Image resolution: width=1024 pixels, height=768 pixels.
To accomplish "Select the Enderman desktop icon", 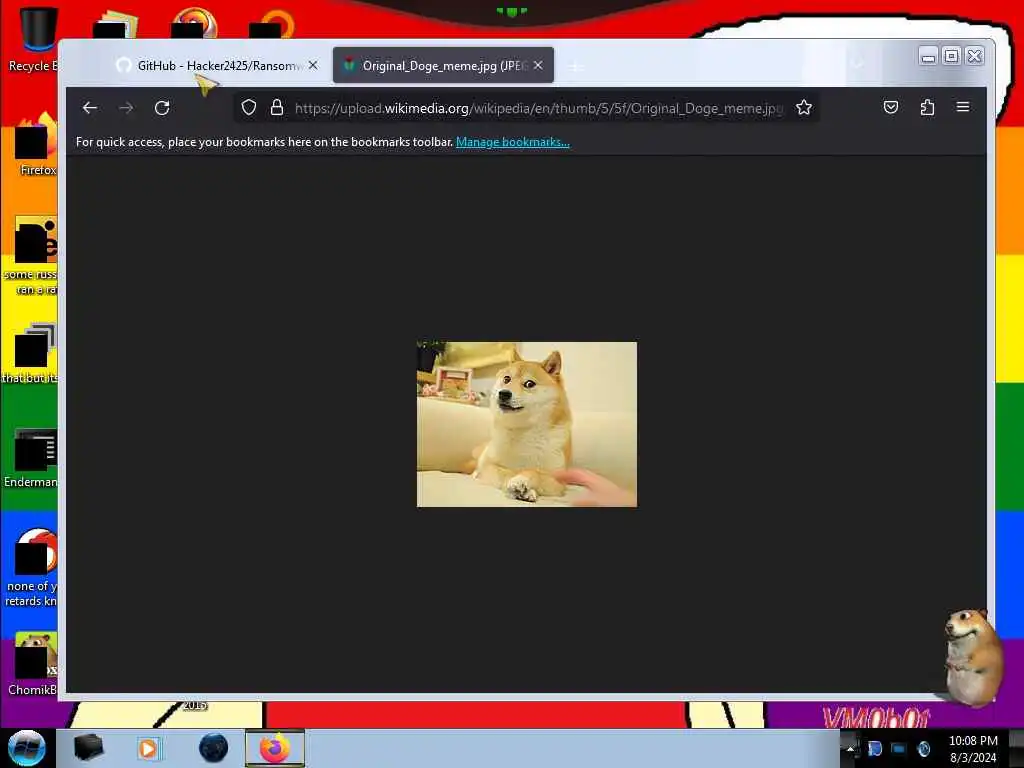I will (x=33, y=458).
